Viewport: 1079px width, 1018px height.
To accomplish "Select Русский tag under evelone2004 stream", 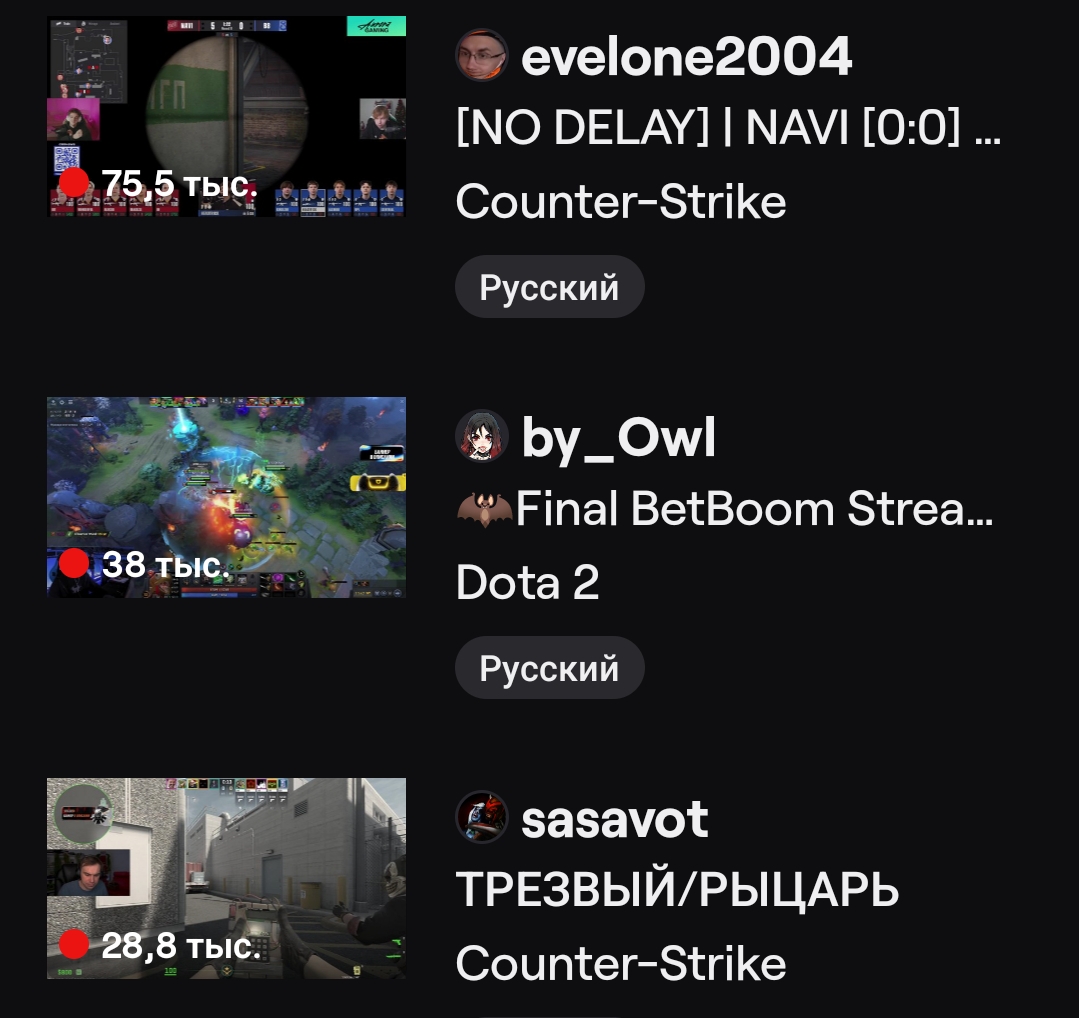I will click(x=549, y=287).
